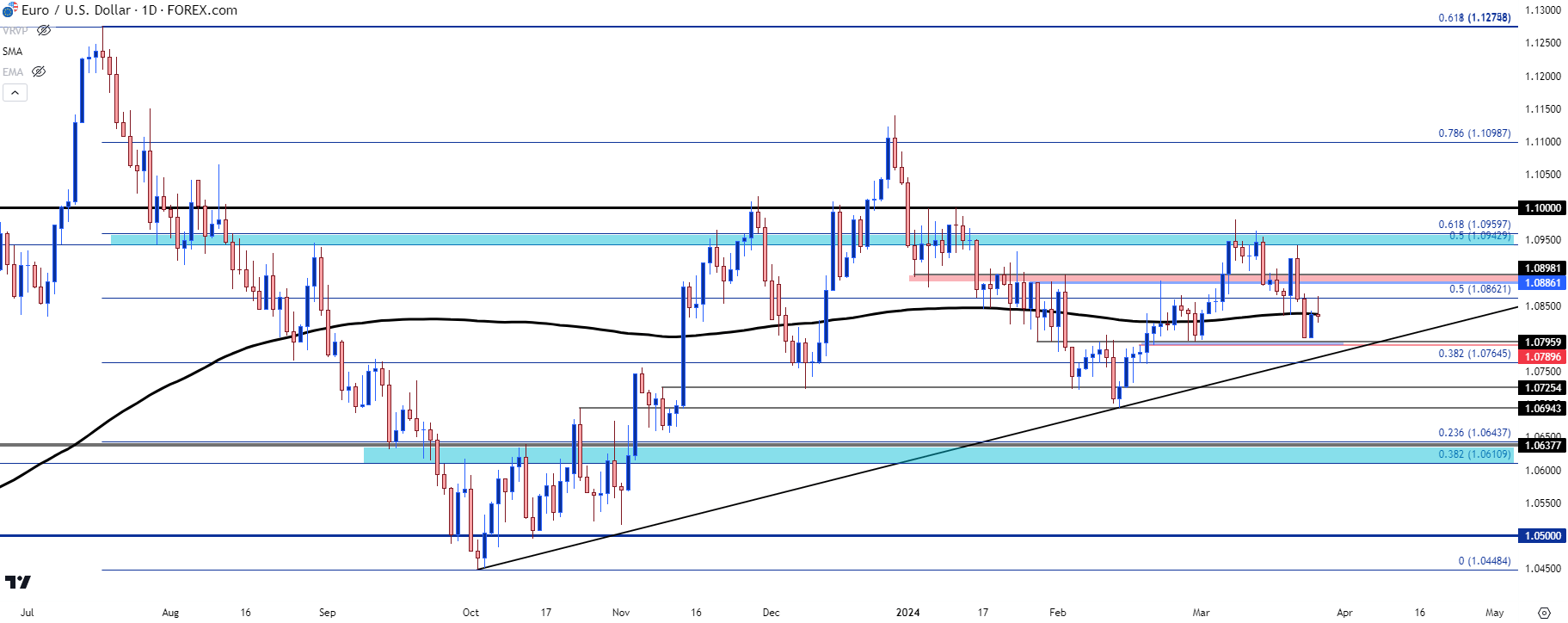Screen dimensions: 1568x623
Task: Select the VRVP indicator legend label
Action: tap(15, 30)
